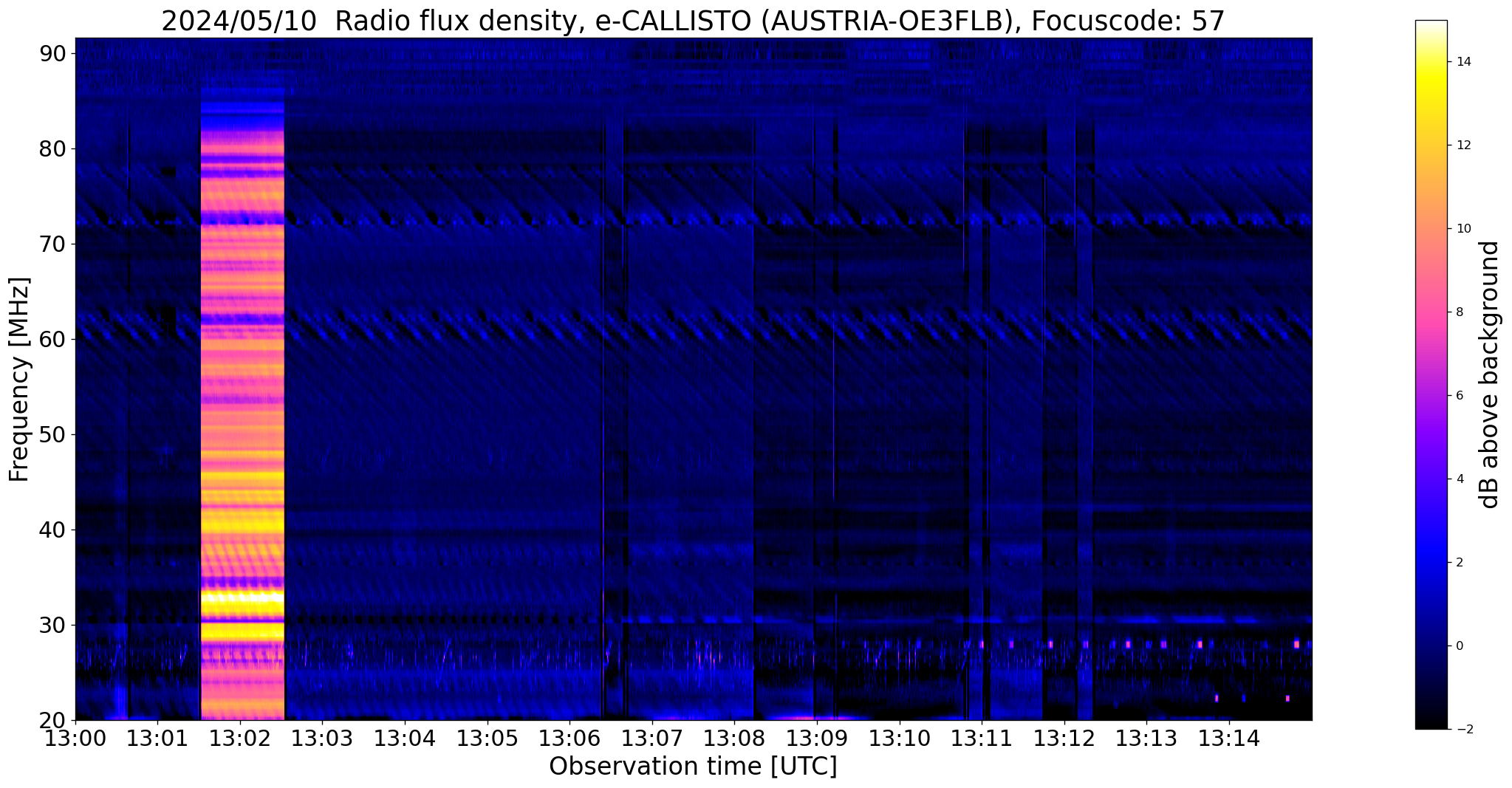Viewport: 1512px width, 788px height.
Task: Click the plot title with date 2024/05/10
Action: [x=693, y=21]
